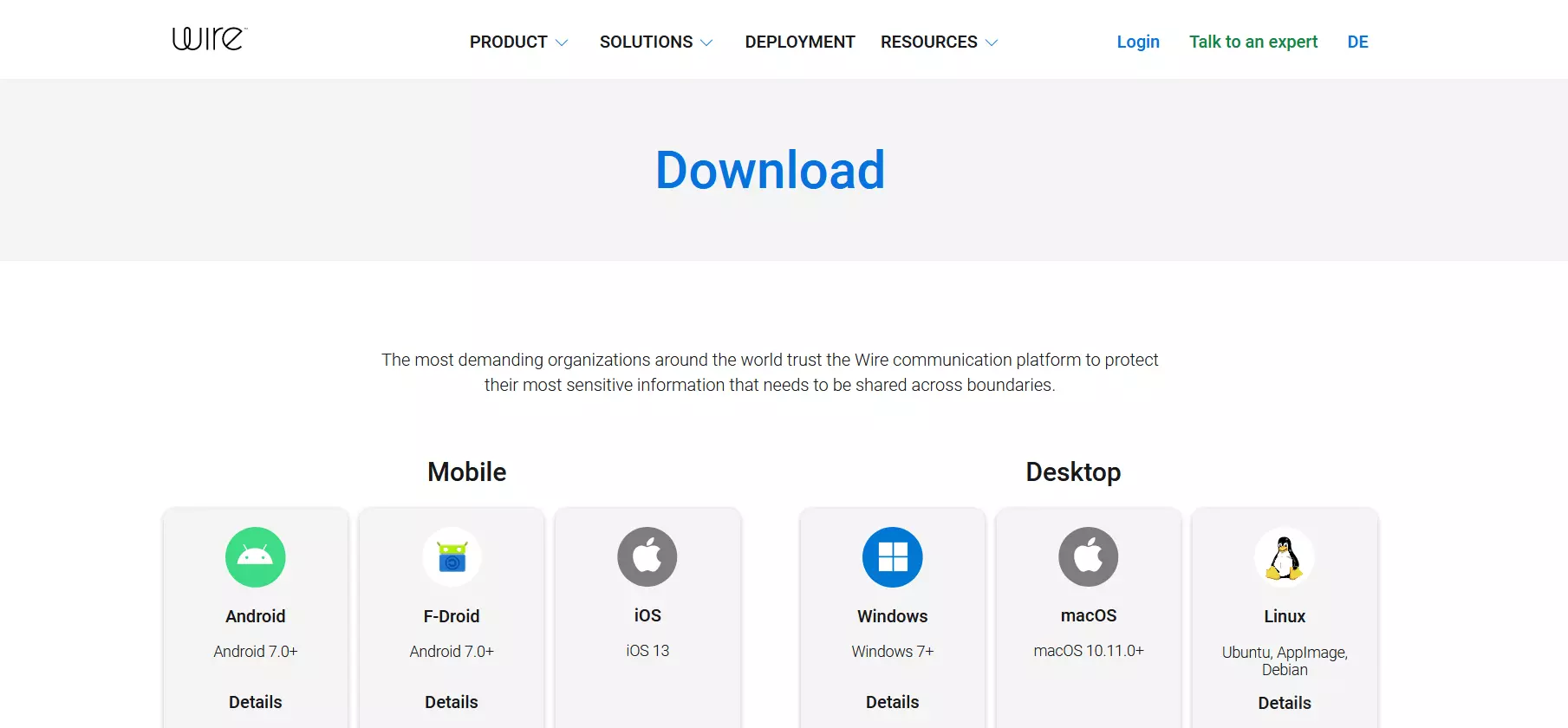Expand the PRODUCT menu chevron
The height and width of the screenshot is (728, 1568).
click(562, 42)
